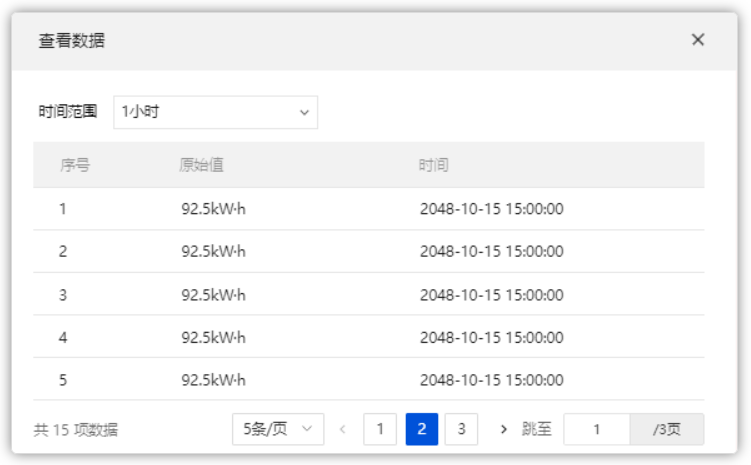Viewport: 751px width, 465px height.
Task: Click the 92.5kW·h value in row 1
Action: 213,209
